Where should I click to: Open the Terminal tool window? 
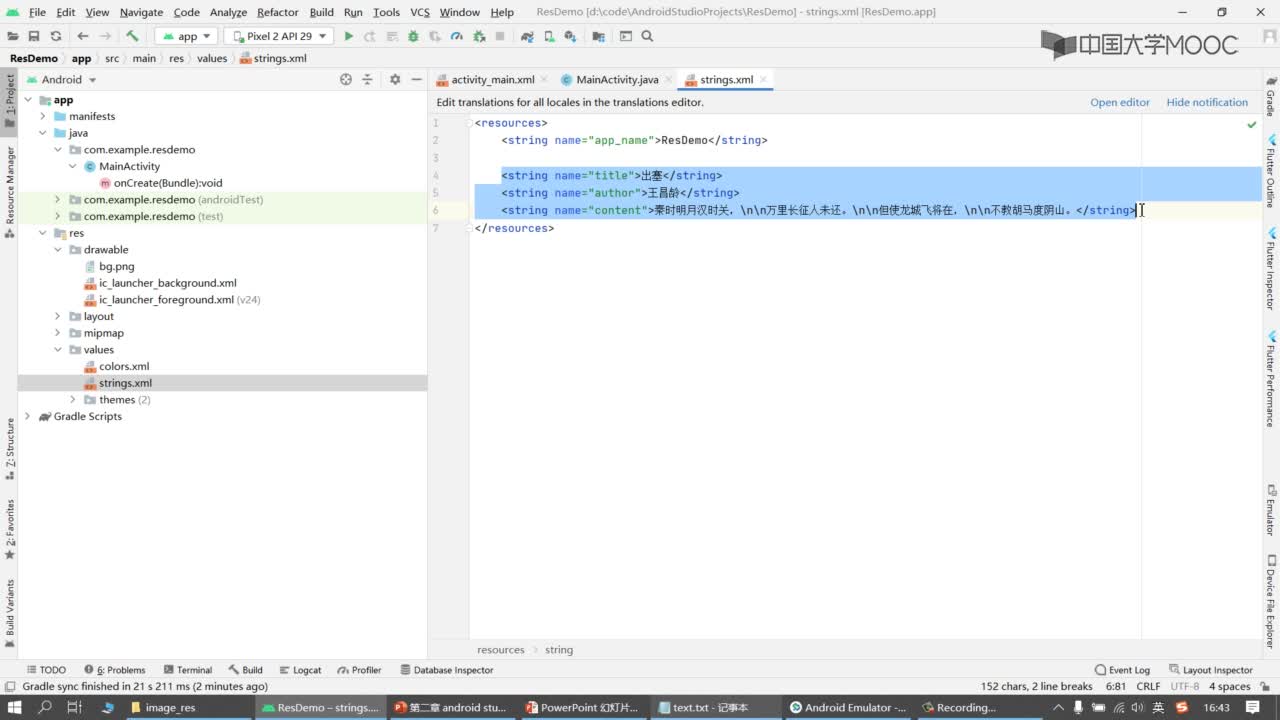point(187,670)
